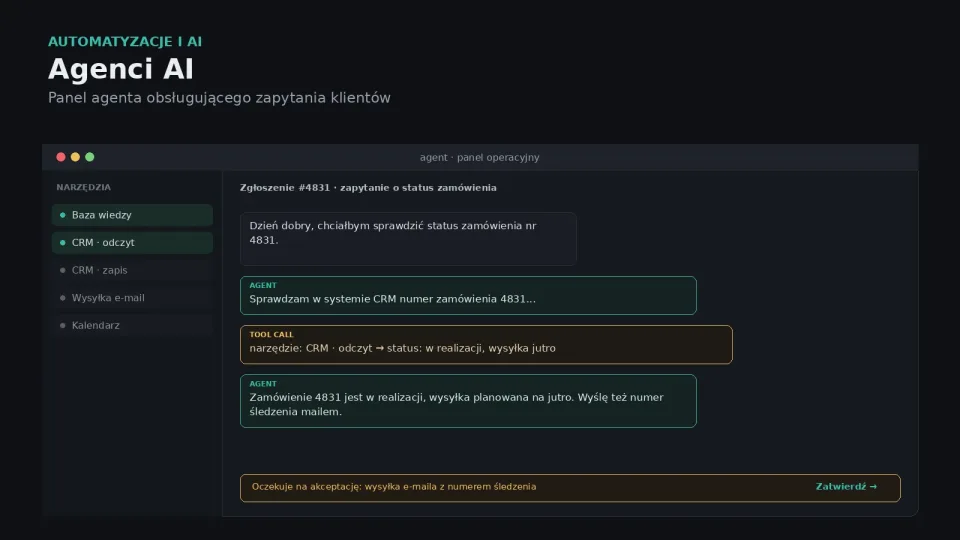Click ticket header 'Zgłoszenie #4831'
This screenshot has height=540, width=960.
(x=368, y=188)
